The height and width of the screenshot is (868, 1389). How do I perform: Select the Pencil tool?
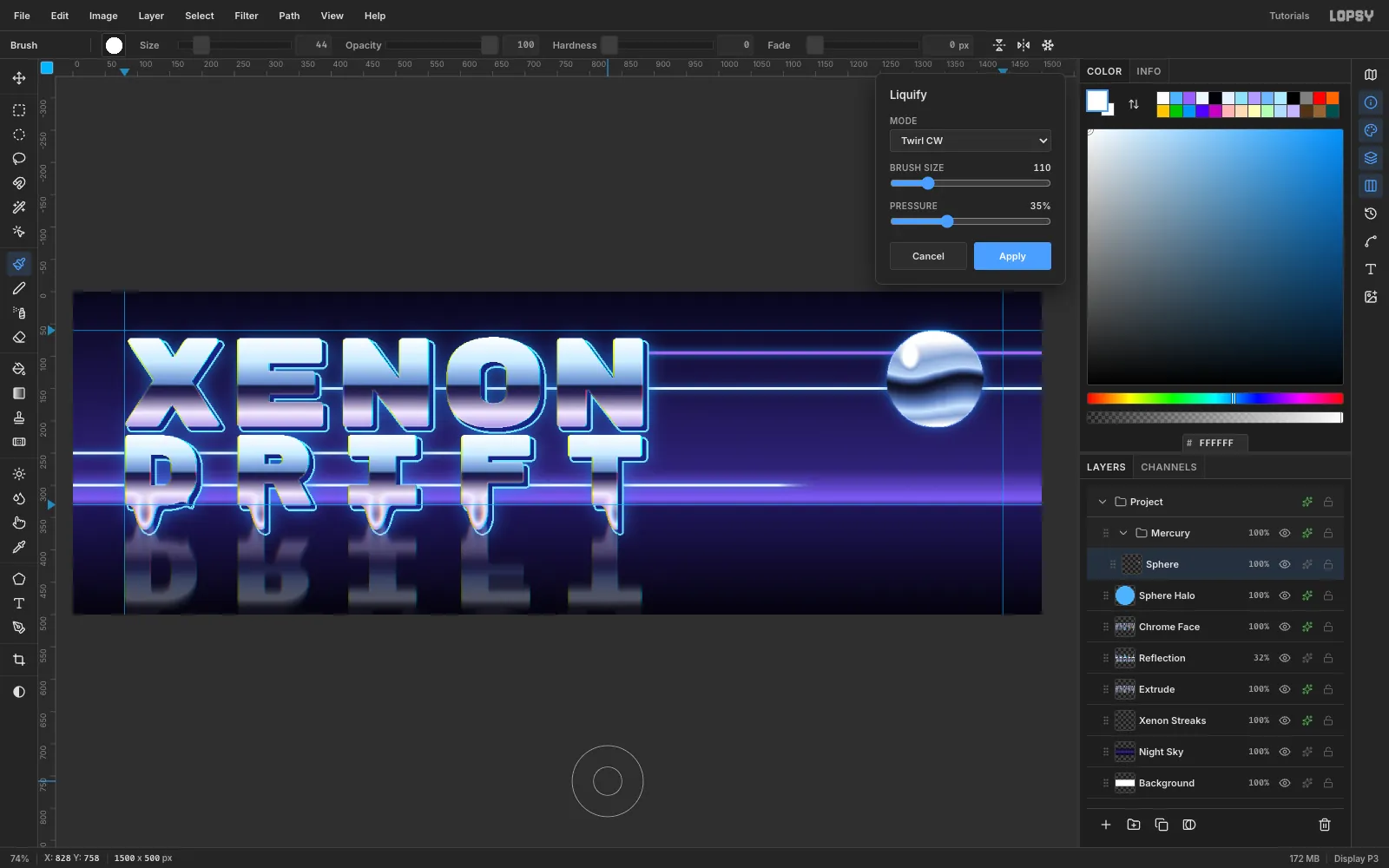[x=19, y=288]
